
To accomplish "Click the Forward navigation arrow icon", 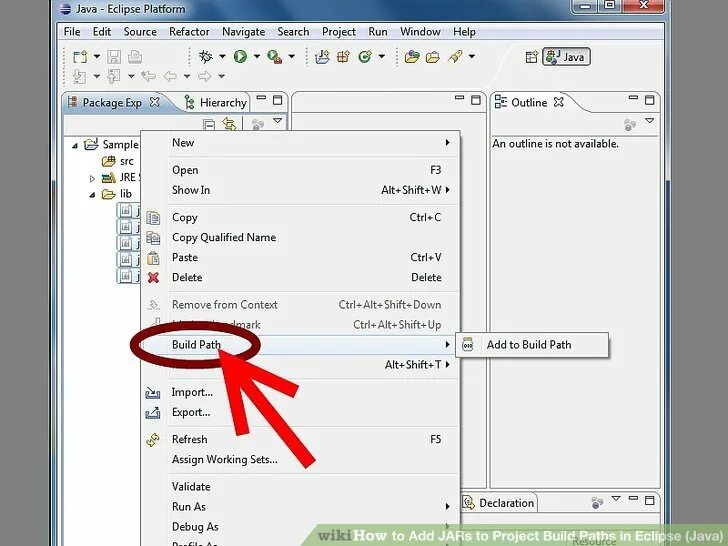I will click(x=205, y=76).
